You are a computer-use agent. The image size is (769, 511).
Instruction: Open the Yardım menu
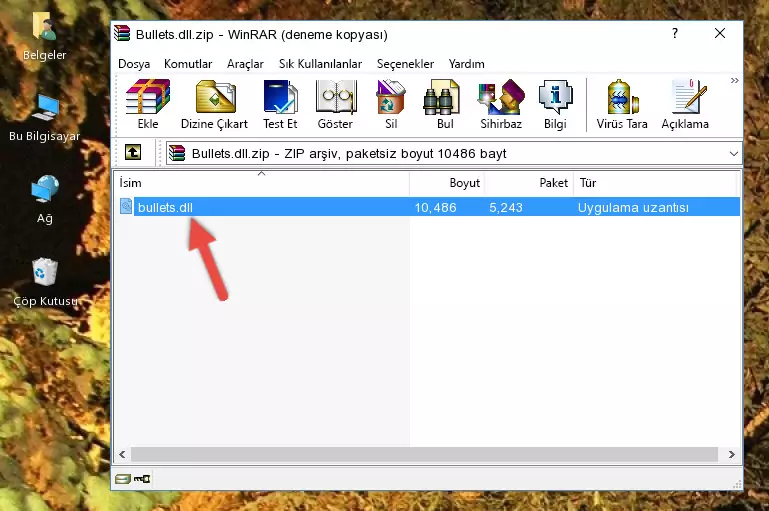pos(466,64)
